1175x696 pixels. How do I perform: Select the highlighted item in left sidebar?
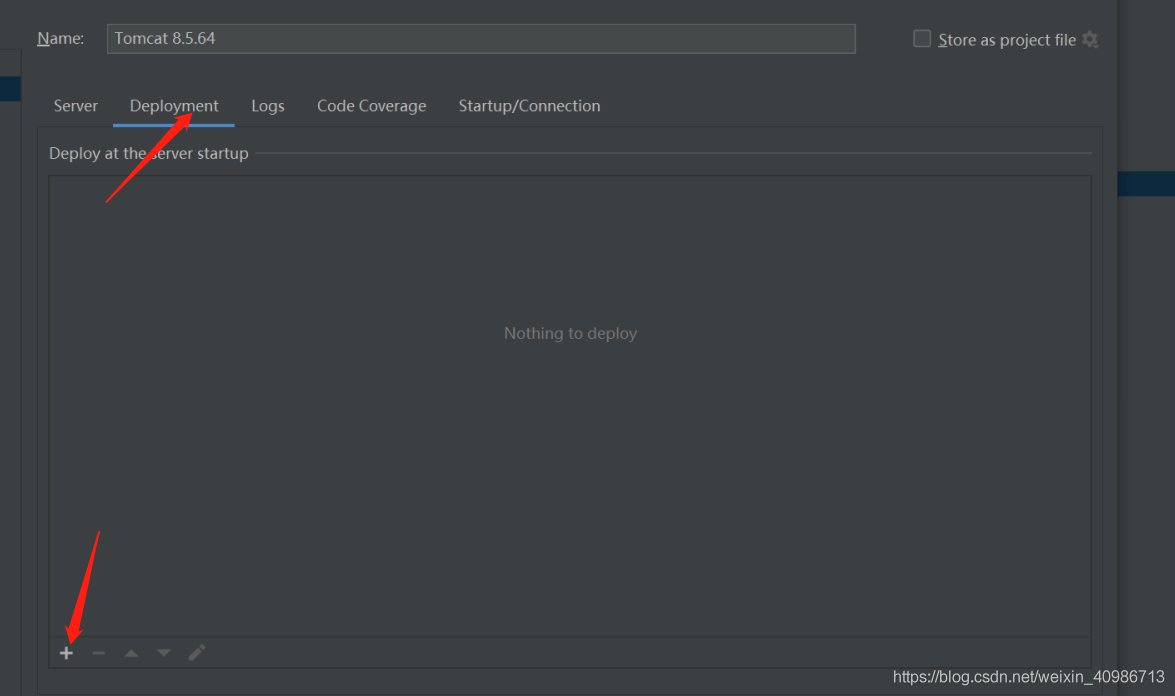tap(10, 89)
